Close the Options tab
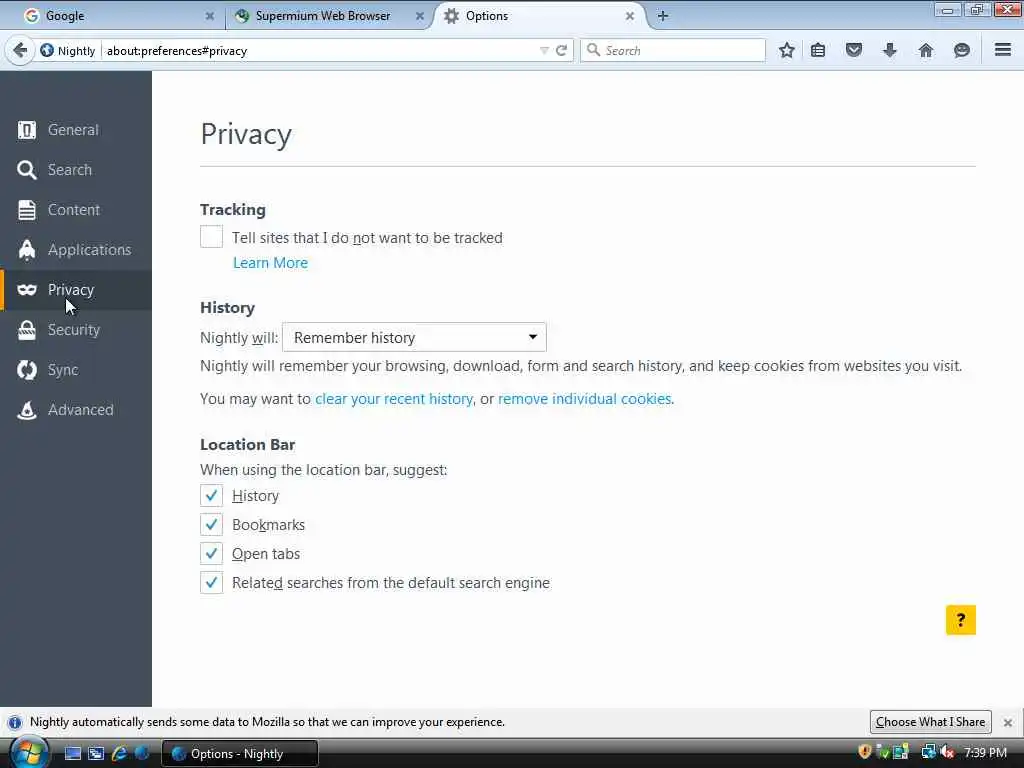The width and height of the screenshot is (1024, 768). pos(630,16)
